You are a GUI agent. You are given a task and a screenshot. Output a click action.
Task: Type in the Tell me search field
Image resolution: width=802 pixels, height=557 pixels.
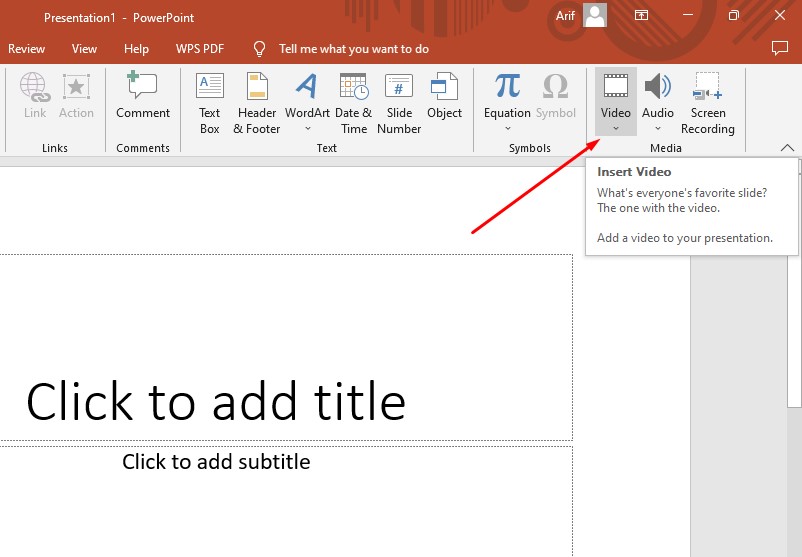(353, 49)
